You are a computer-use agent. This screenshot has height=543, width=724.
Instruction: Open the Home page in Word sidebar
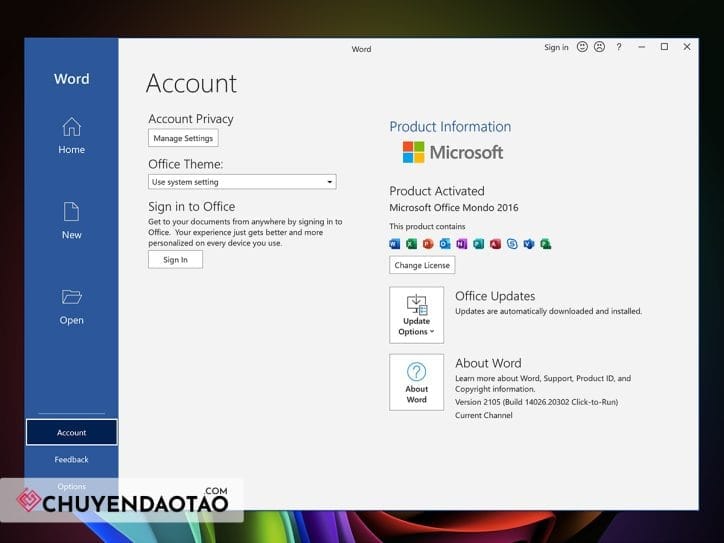72,136
